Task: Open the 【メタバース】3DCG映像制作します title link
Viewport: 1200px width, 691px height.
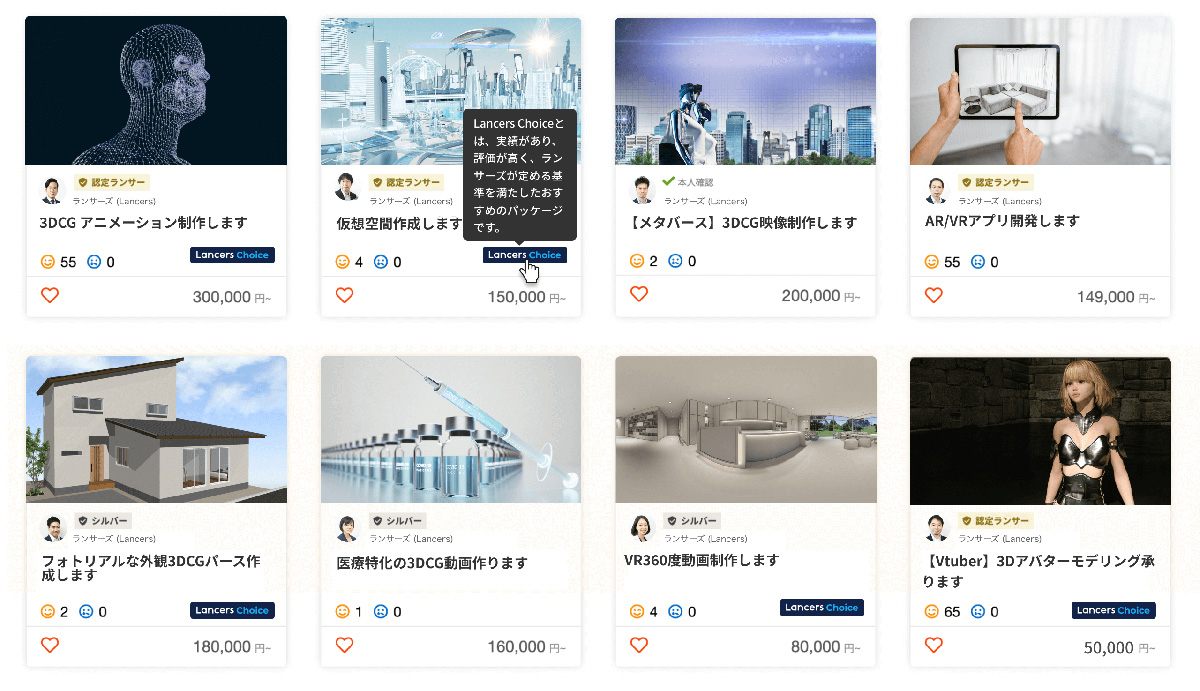Action: pyautogui.click(x=744, y=223)
